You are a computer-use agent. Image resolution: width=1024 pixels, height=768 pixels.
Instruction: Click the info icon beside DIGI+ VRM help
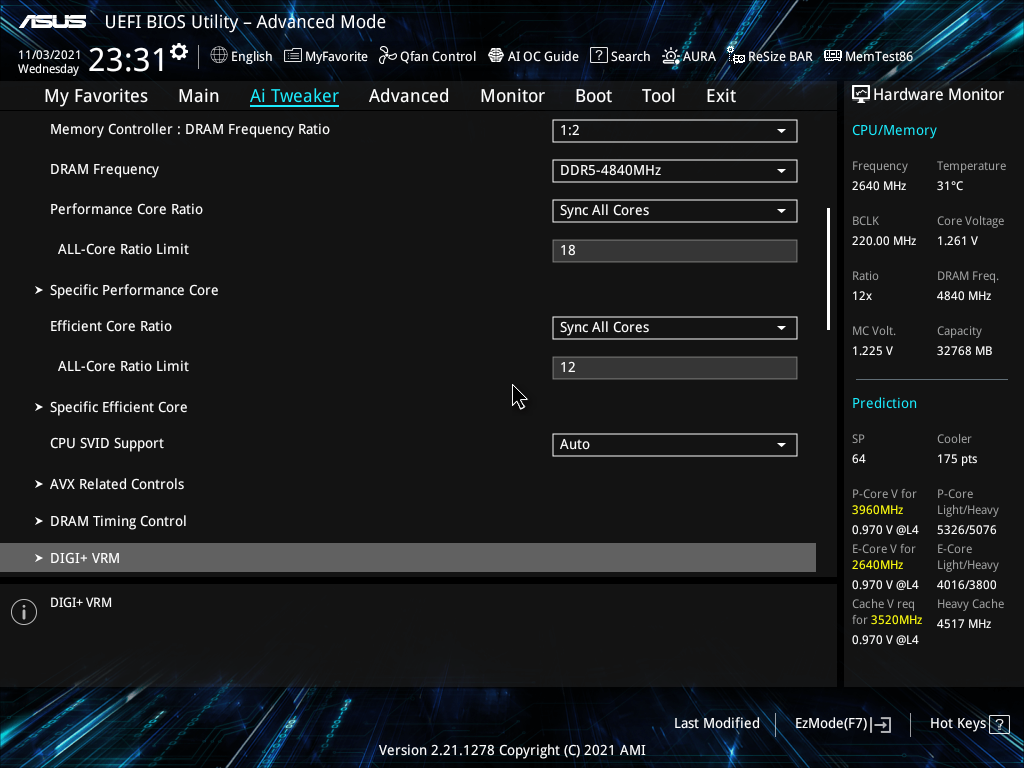pyautogui.click(x=24, y=612)
